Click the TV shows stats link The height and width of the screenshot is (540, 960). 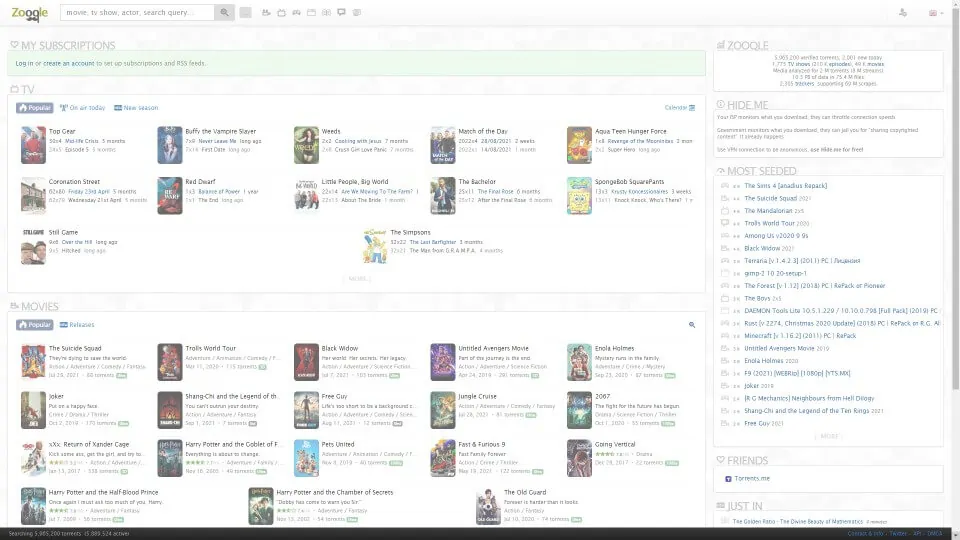pos(798,64)
